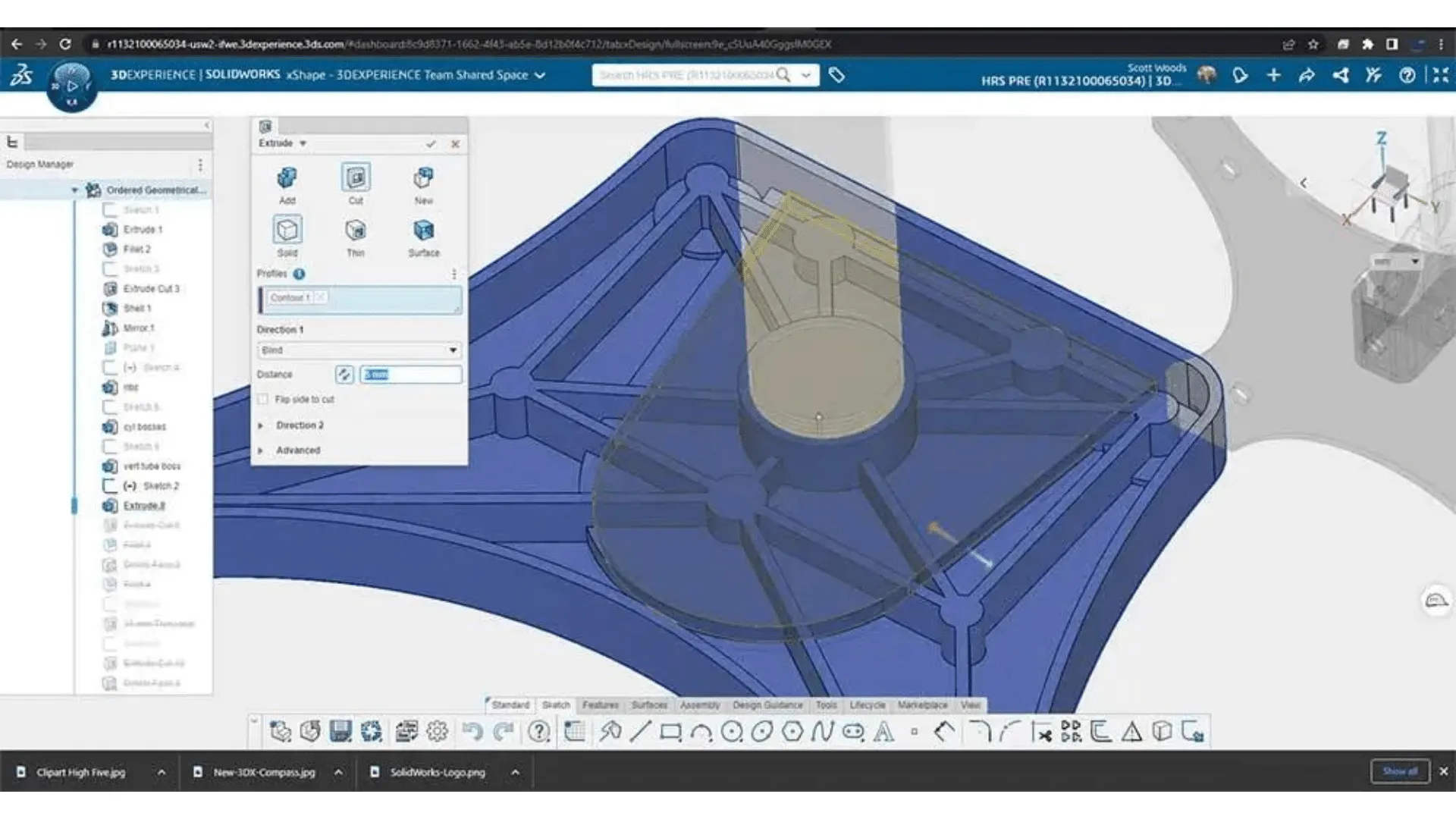Click the plus icon in top bar
Screen dimensions: 1456x819
(1274, 75)
